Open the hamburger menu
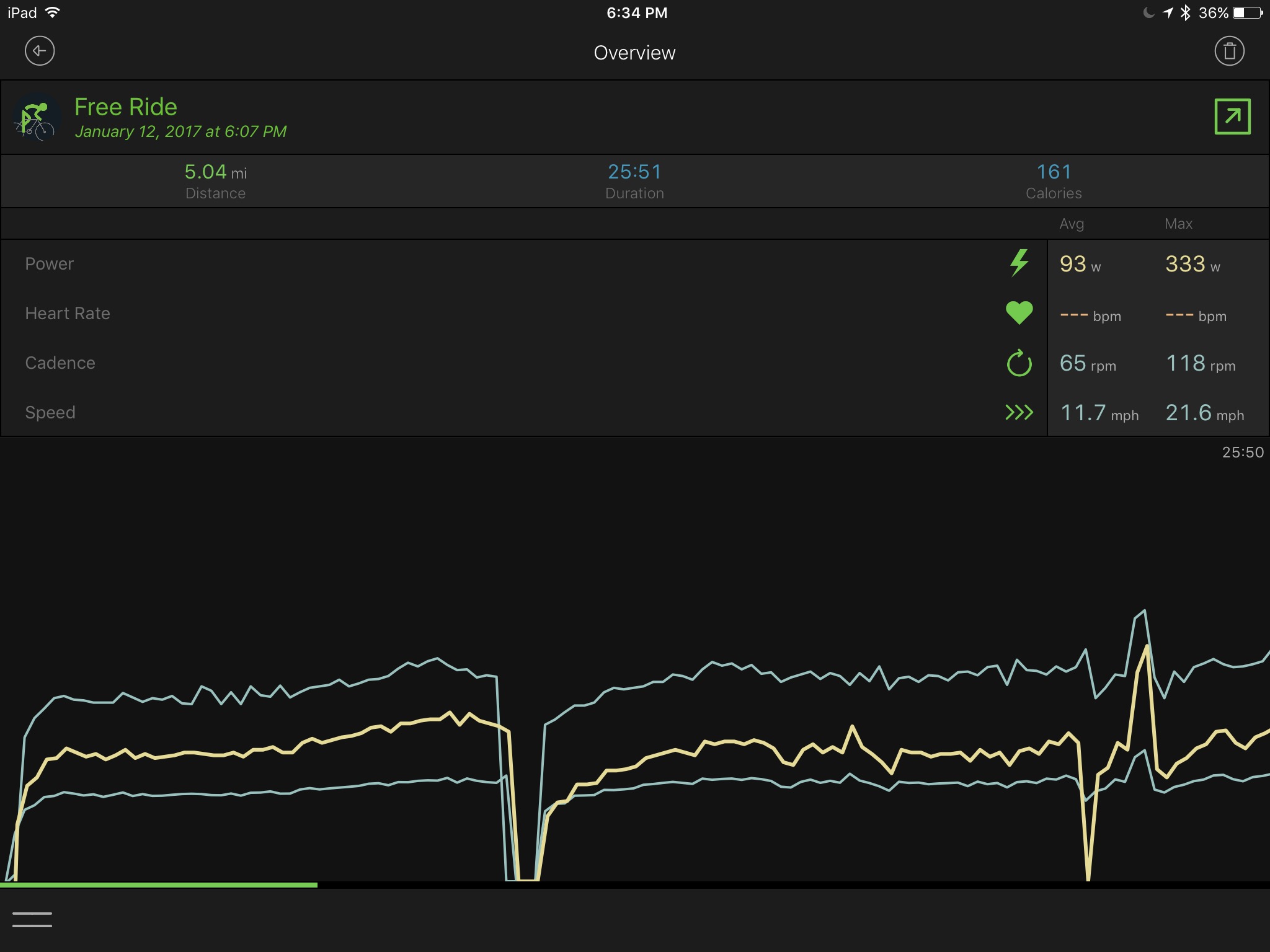The width and height of the screenshot is (1270, 952). [32, 919]
